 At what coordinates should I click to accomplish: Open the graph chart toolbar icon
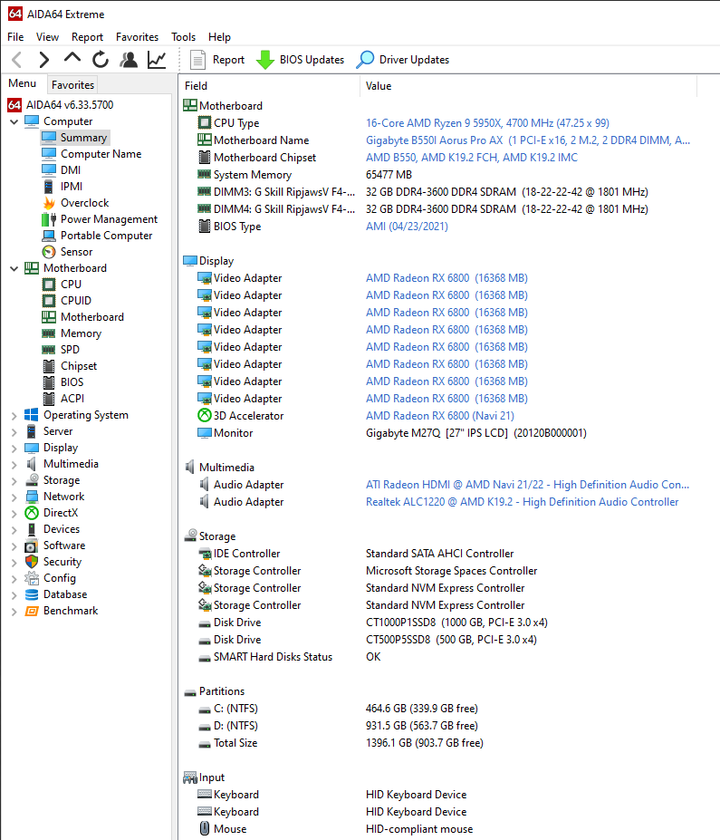click(x=157, y=59)
